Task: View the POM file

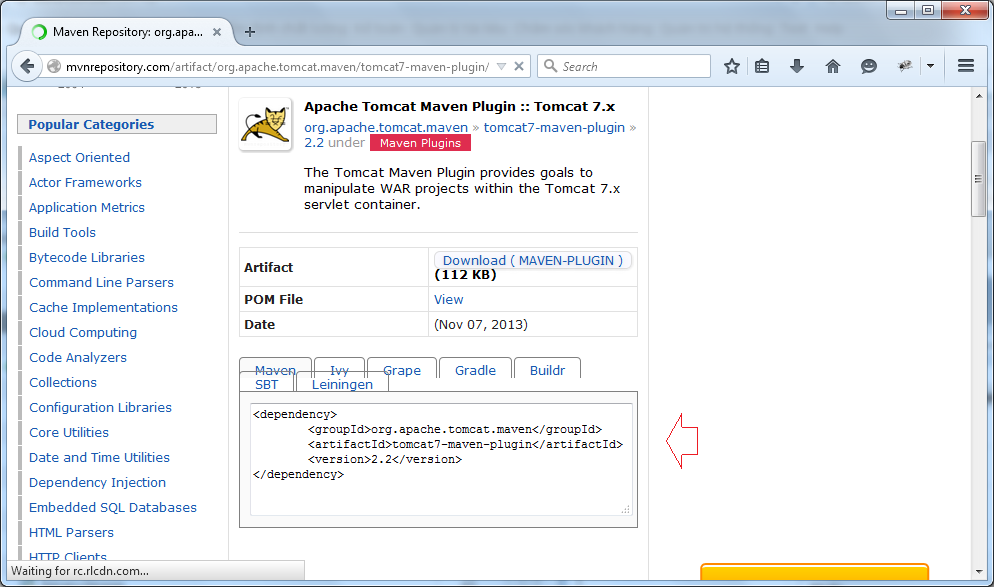Action: click(x=448, y=299)
